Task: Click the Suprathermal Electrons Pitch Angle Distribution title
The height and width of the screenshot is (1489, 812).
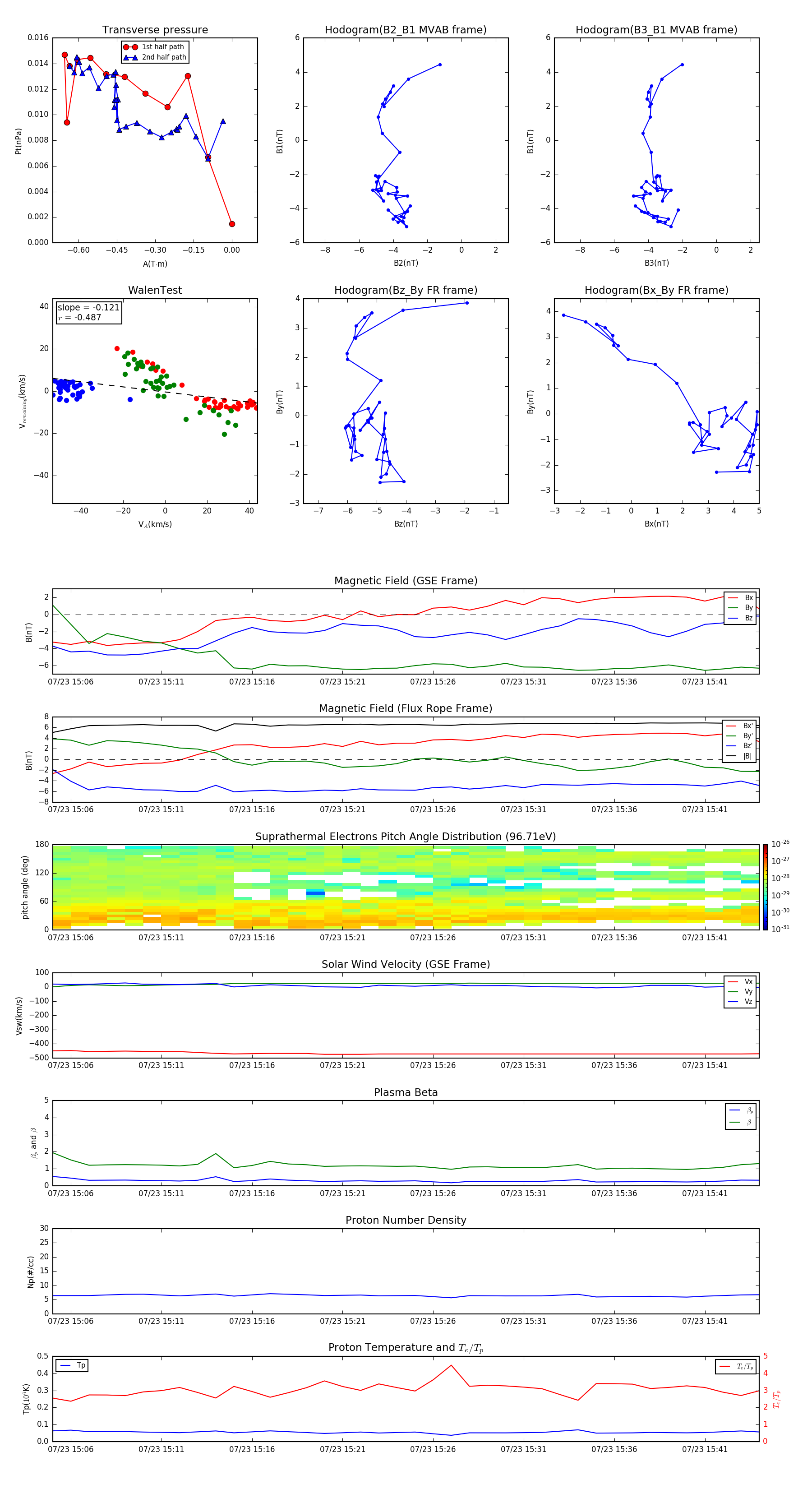Action: 406,837
